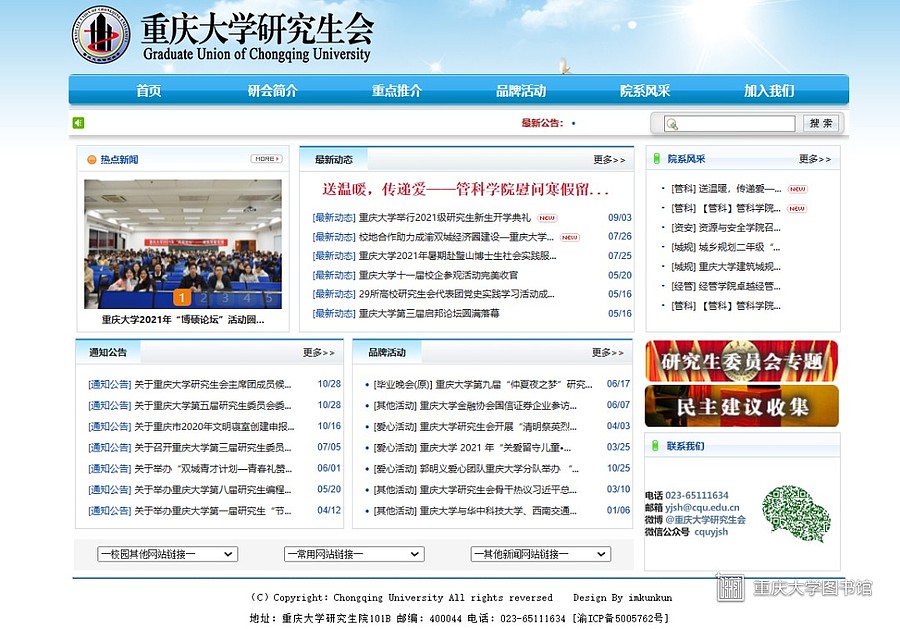Open notice 关于举办“双城青才计划—青春礼赞
The height and width of the screenshot is (629, 900).
(x=213, y=469)
